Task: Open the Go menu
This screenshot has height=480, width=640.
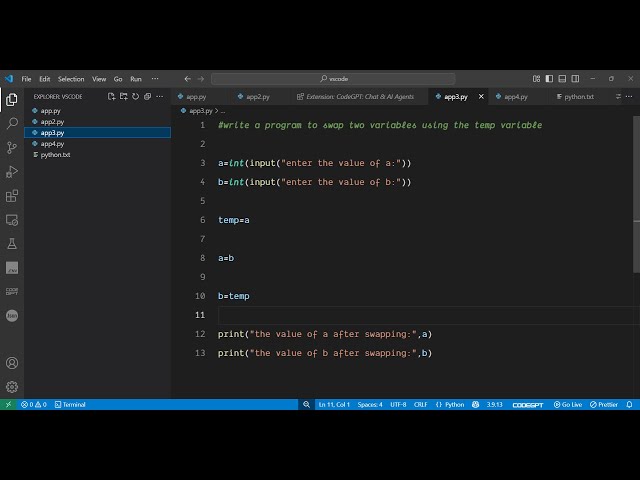Action: point(118,79)
